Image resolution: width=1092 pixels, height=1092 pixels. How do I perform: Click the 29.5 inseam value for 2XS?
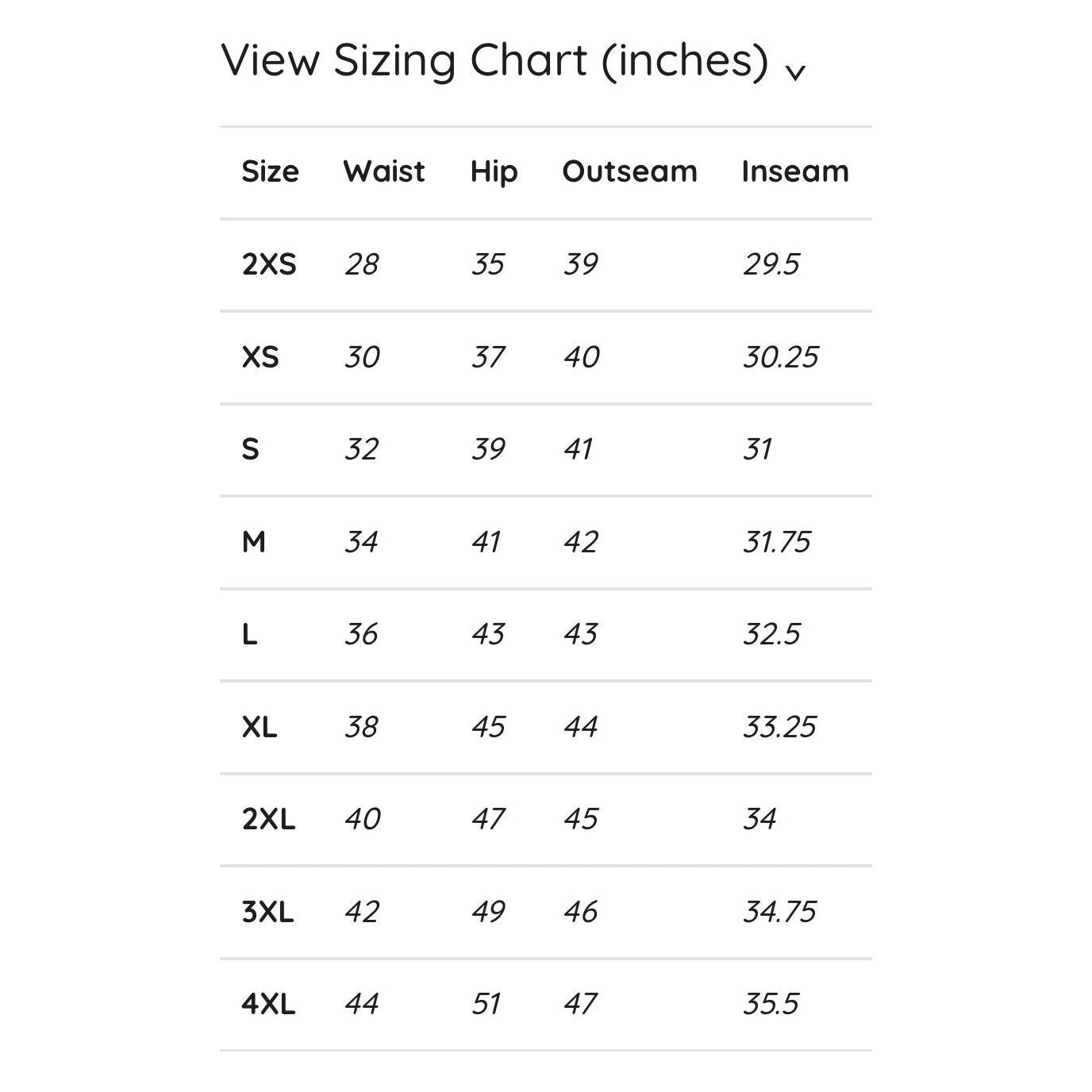coord(771,264)
